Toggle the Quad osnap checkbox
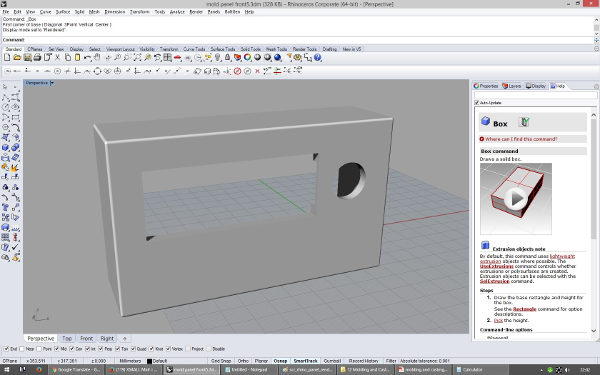Viewport: 600px width, 375px height. coord(133,349)
